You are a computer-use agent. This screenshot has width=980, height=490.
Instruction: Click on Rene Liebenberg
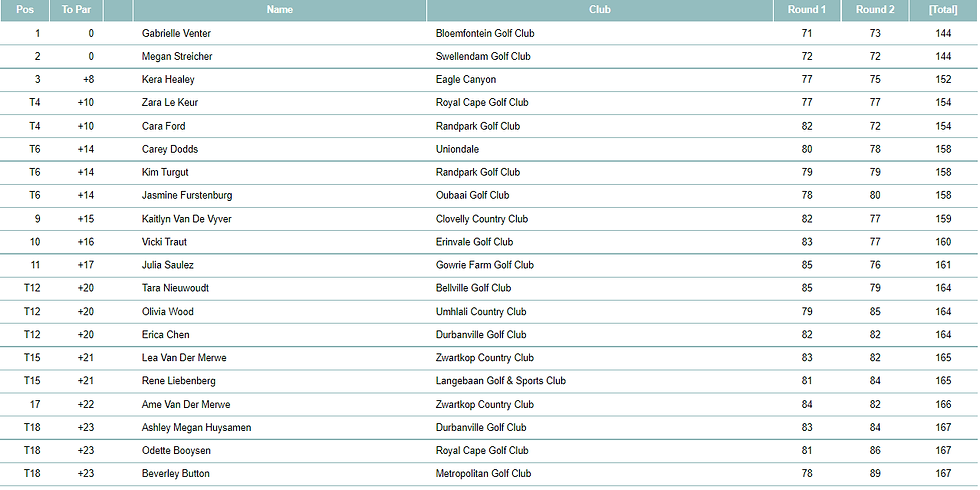[x=179, y=381]
